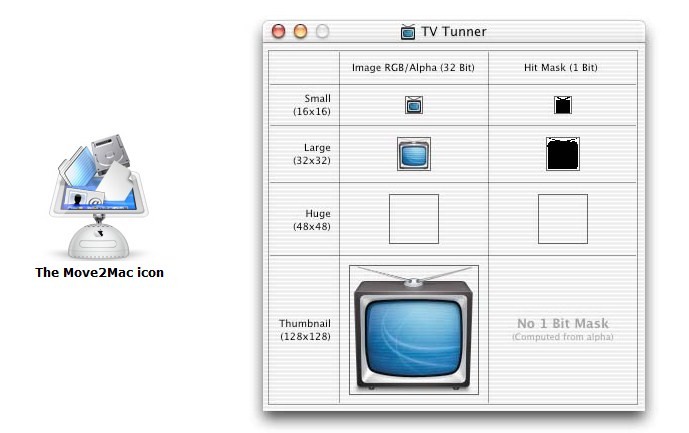Select the Thumbnail 128x128 TV image
Screen dimensions: 689x433
point(414,330)
